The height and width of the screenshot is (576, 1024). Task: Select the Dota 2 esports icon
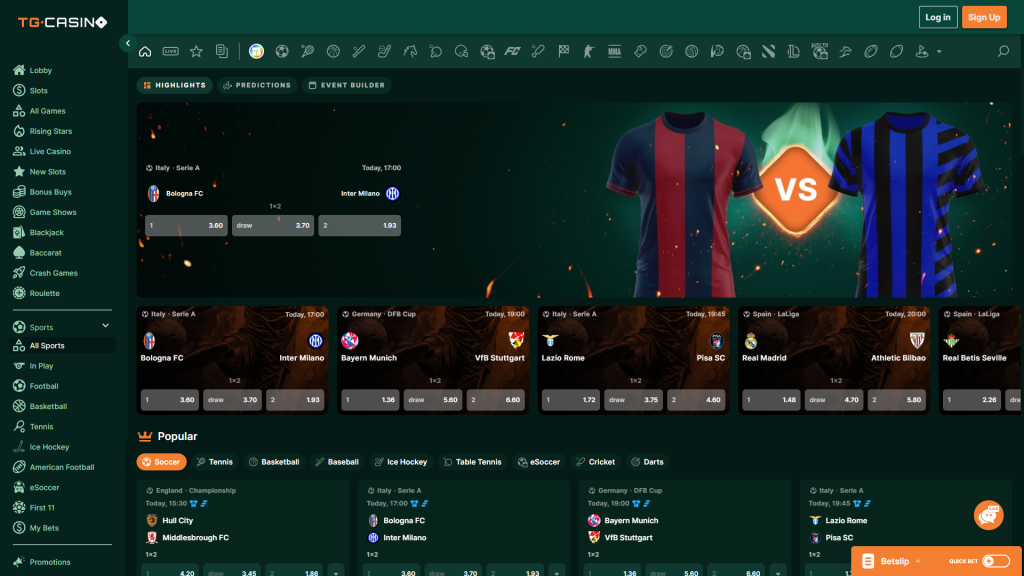pos(769,52)
